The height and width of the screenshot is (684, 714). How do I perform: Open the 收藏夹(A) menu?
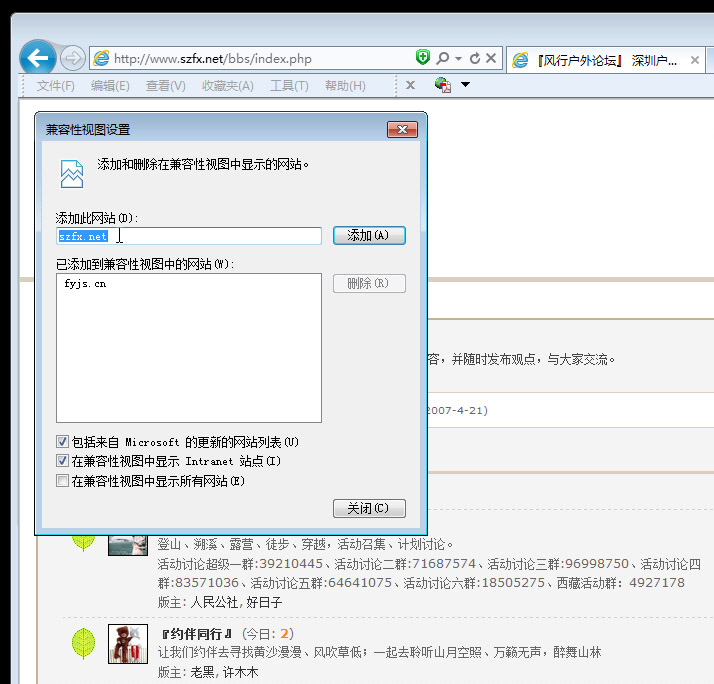click(228, 86)
